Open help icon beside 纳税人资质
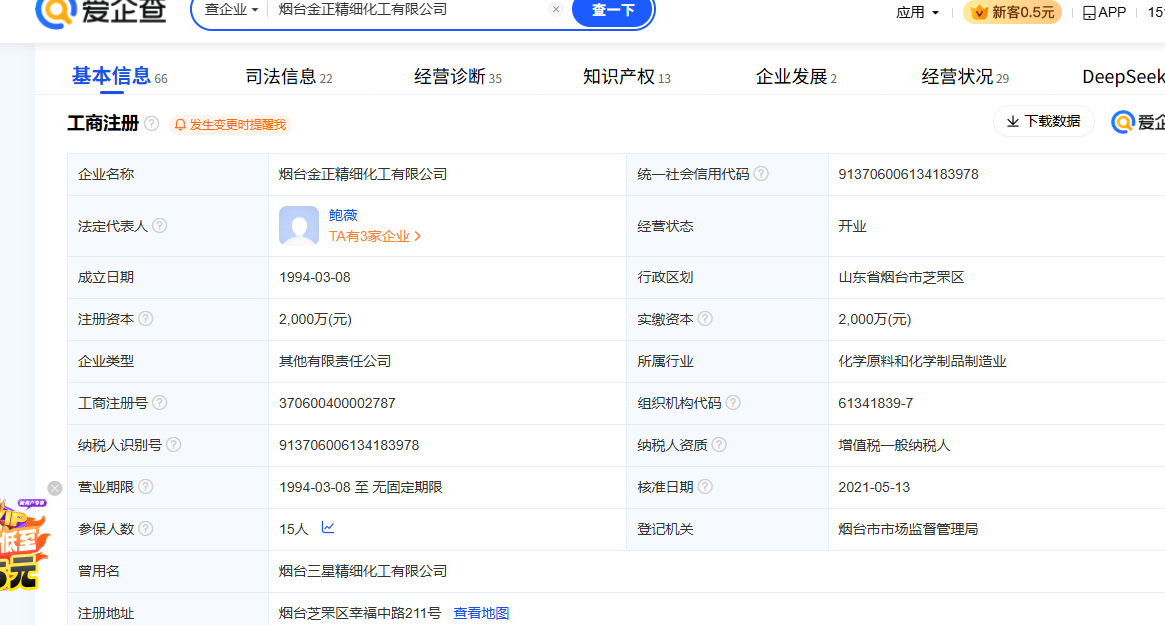Image resolution: width=1165 pixels, height=625 pixels. (x=718, y=444)
